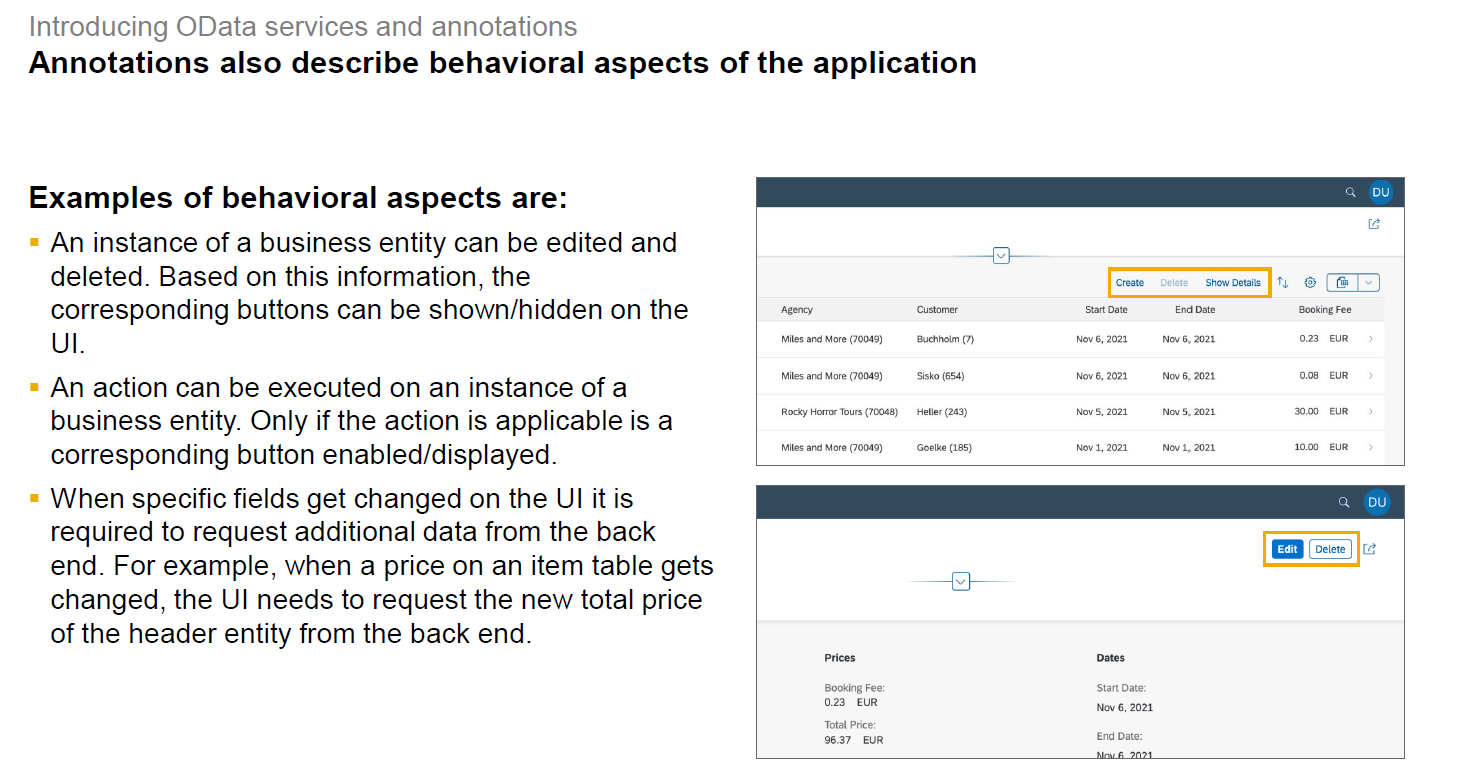Click End Date column header

[x=1195, y=310]
